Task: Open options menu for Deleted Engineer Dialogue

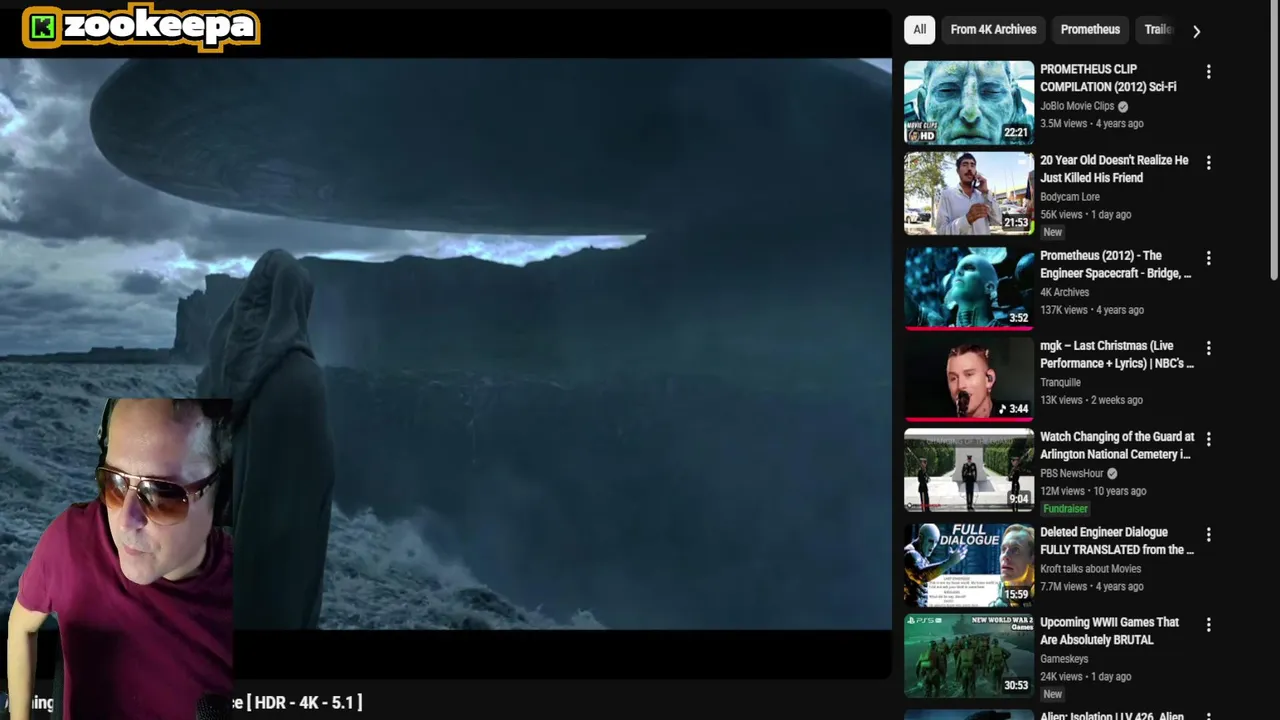Action: 1208,535
